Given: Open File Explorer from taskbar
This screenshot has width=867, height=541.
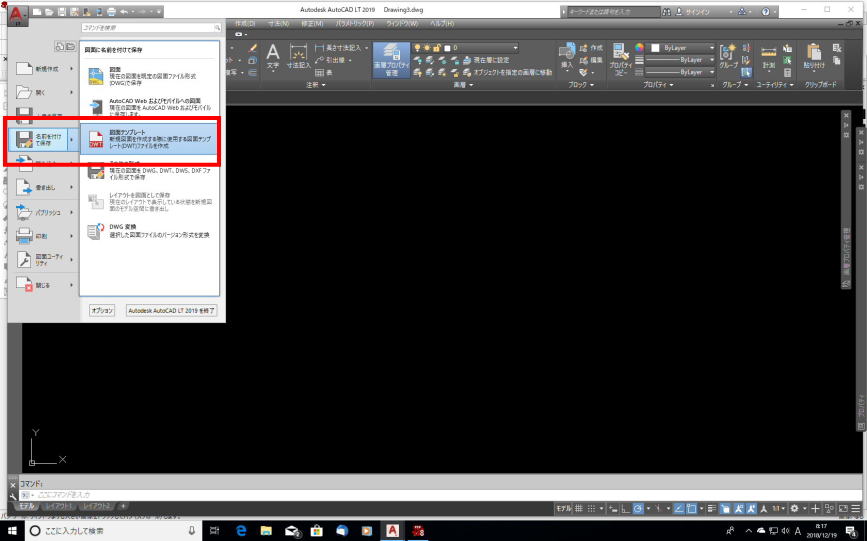Looking at the screenshot, I should coord(266,530).
